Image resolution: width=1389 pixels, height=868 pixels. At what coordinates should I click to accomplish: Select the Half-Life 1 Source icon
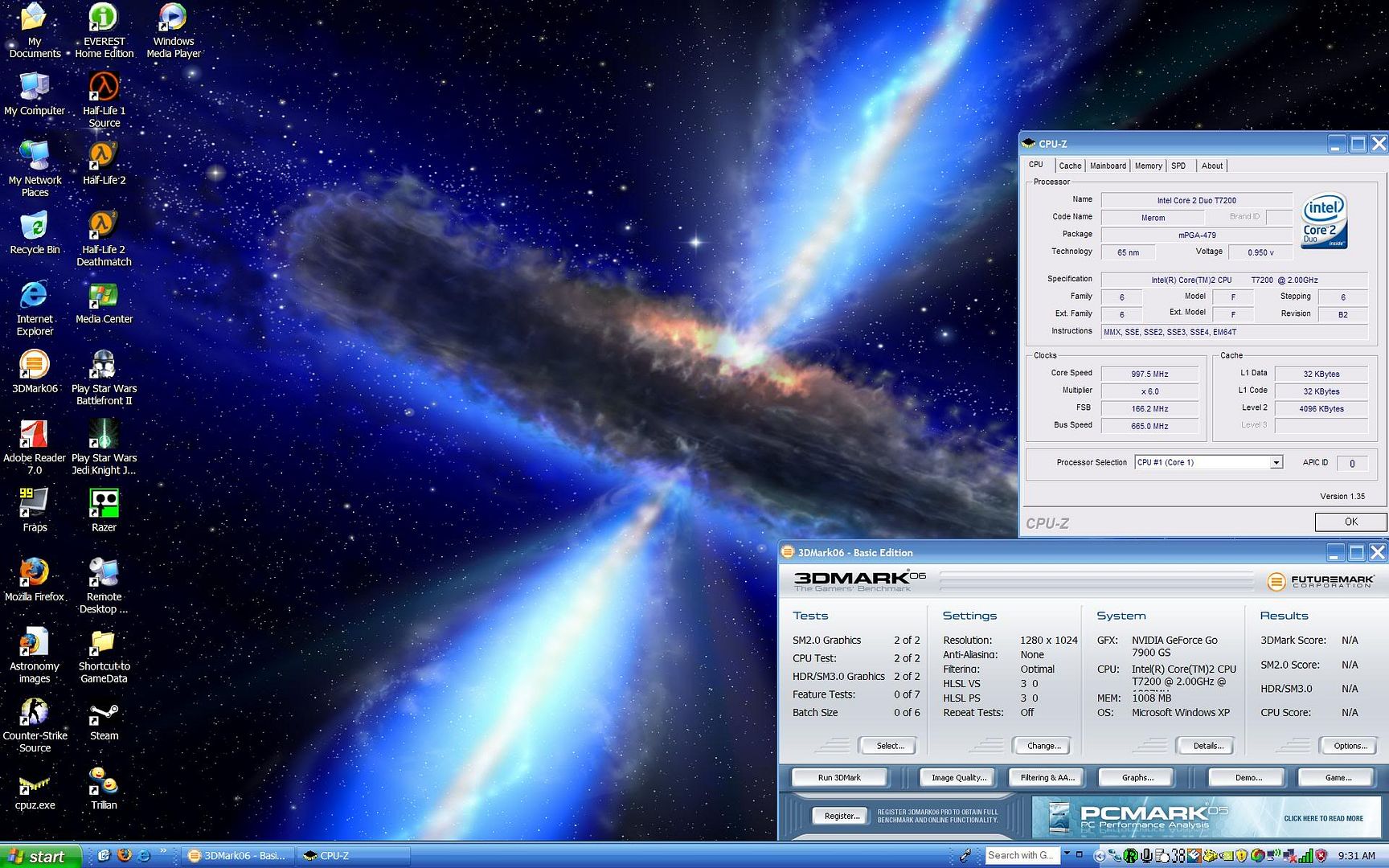tap(104, 99)
